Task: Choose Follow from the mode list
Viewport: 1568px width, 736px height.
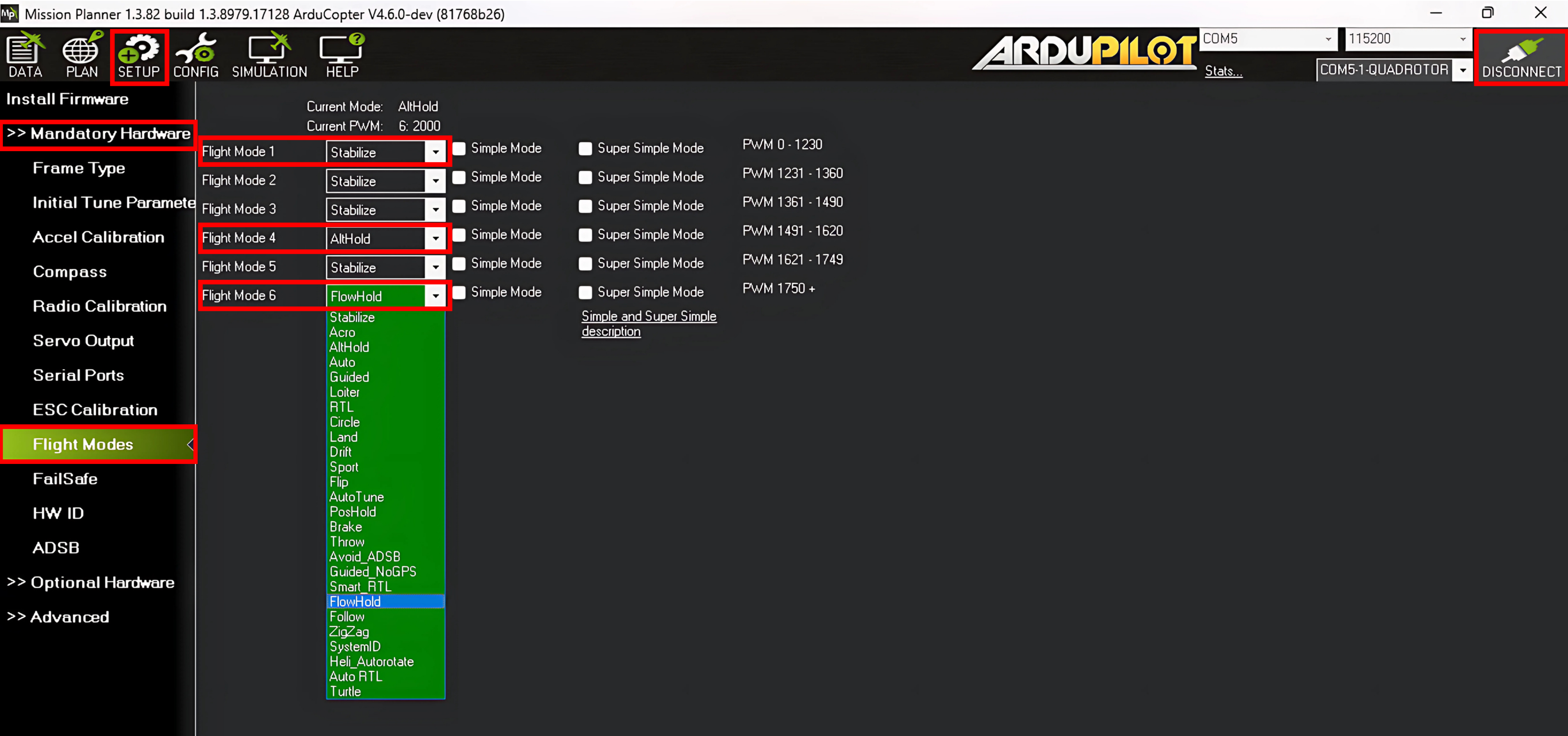Action: 385,617
